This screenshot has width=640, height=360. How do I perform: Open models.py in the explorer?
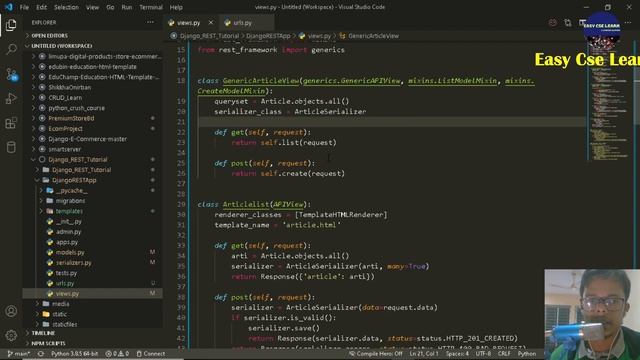coord(70,252)
